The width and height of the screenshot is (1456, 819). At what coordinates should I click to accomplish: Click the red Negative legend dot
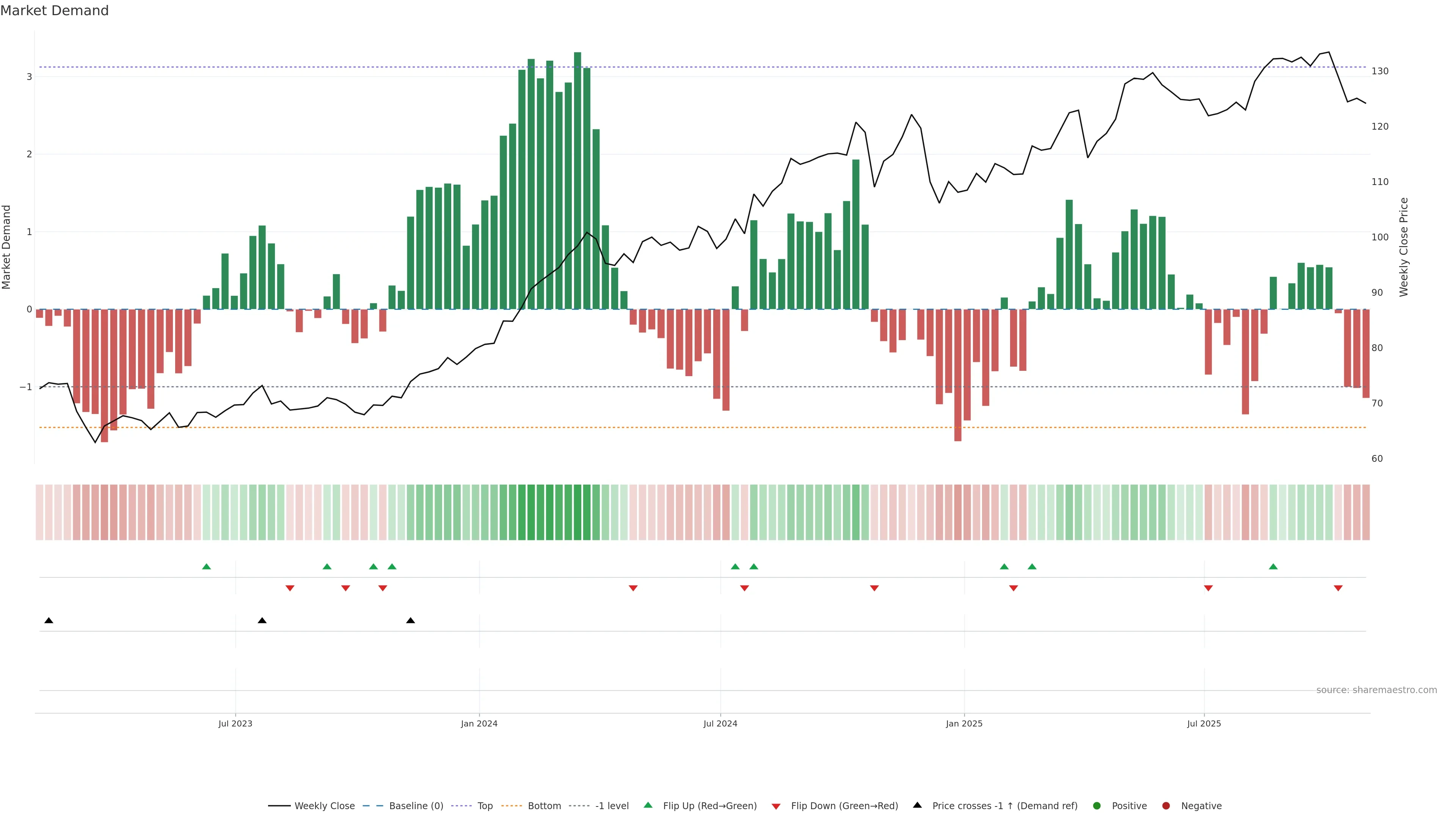coord(1166,806)
